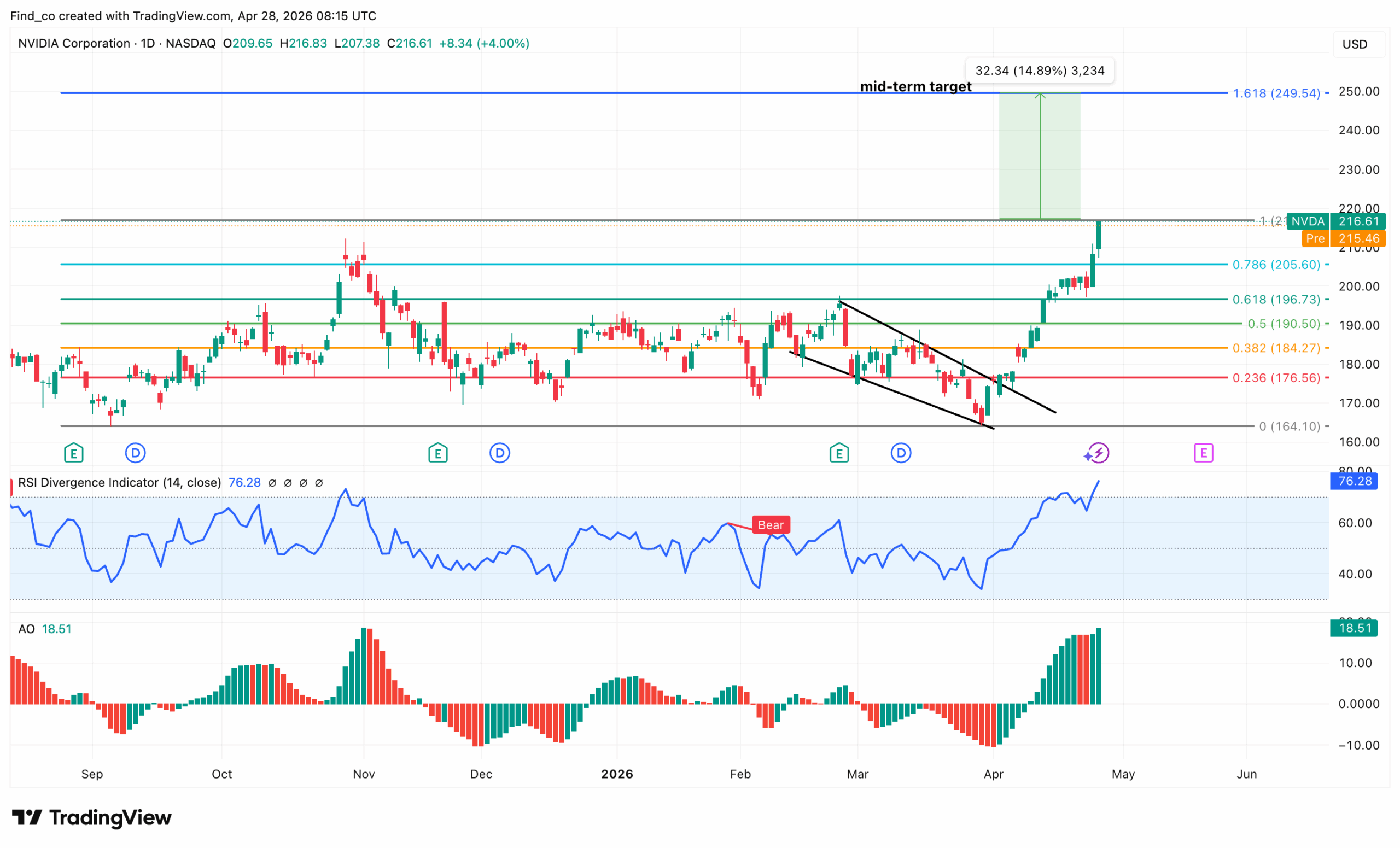Click the 60.00 RSI axis label
Screen dimensions: 1400x848
(x=1355, y=523)
